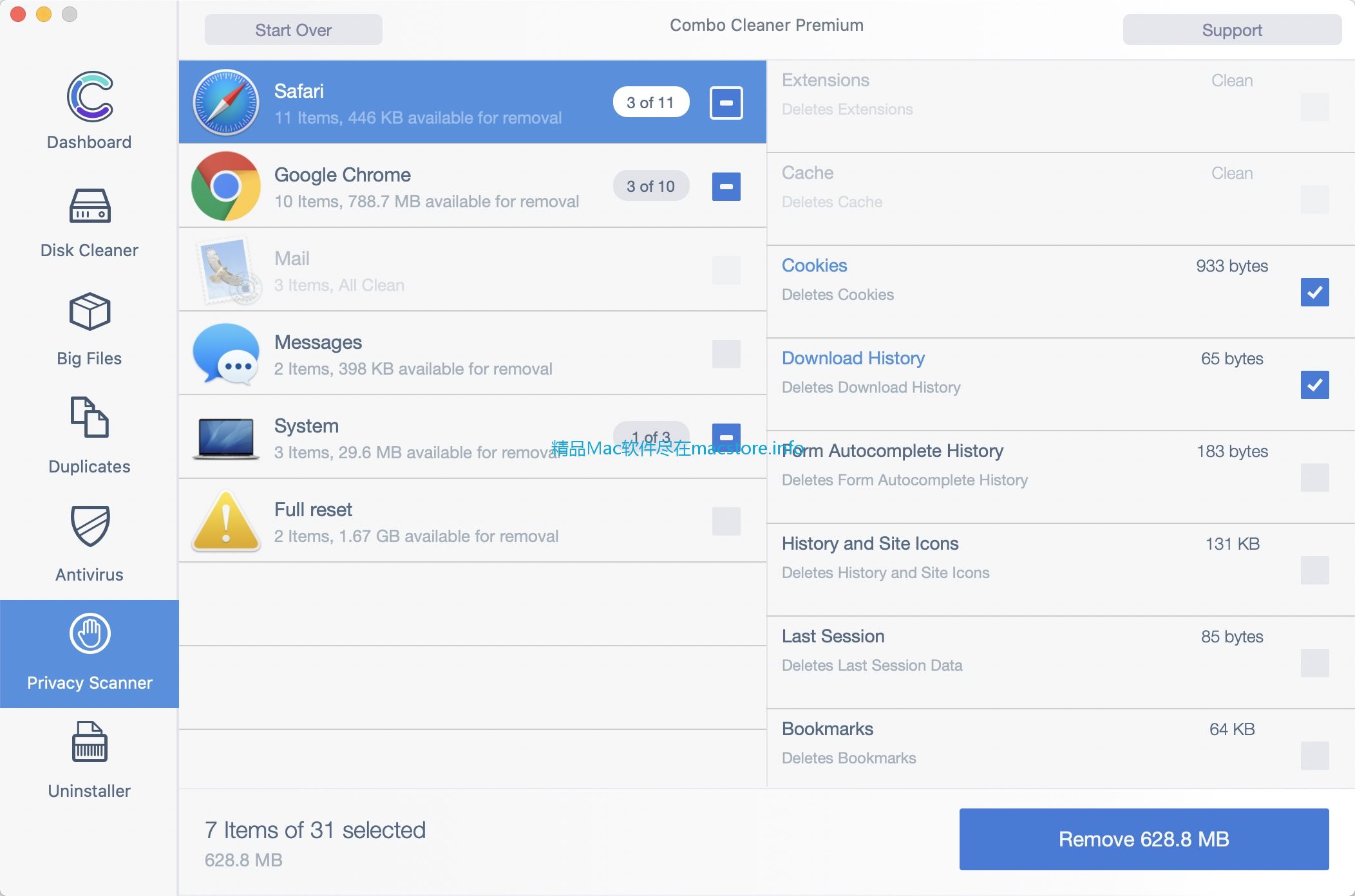
Task: Click the Start Over button
Action: click(294, 30)
